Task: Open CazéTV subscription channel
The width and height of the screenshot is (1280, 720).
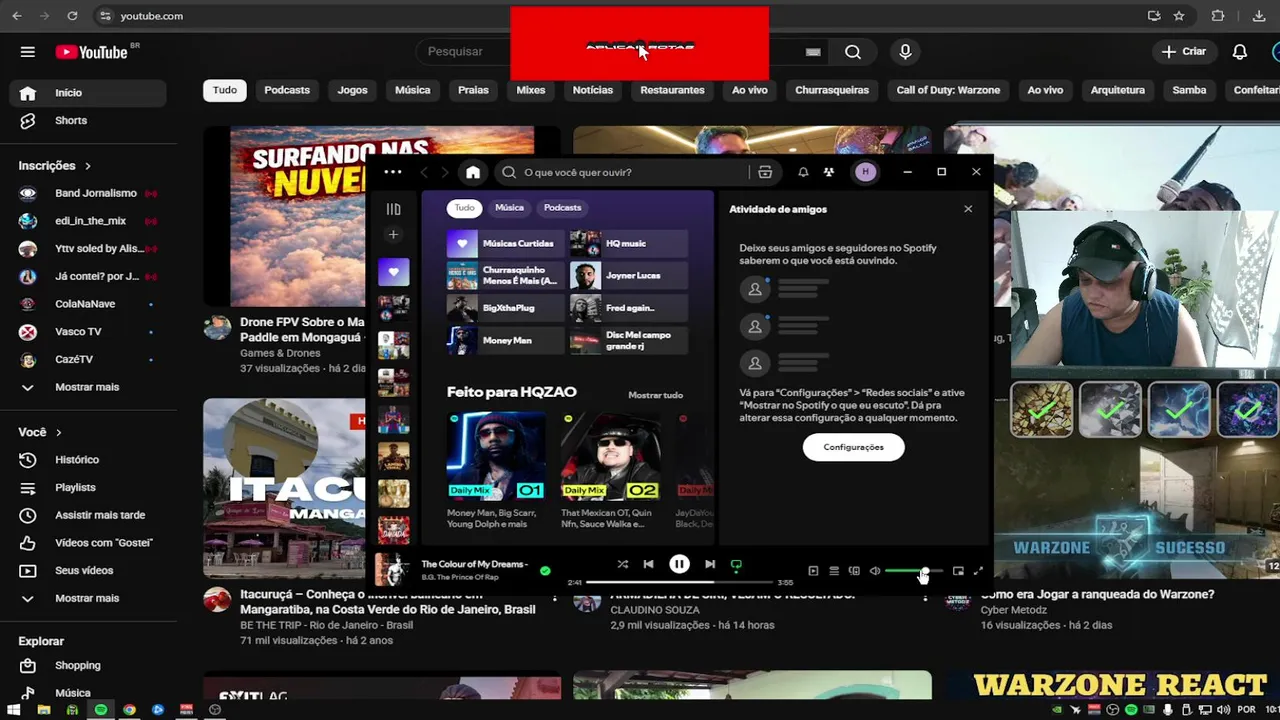Action: point(87,359)
